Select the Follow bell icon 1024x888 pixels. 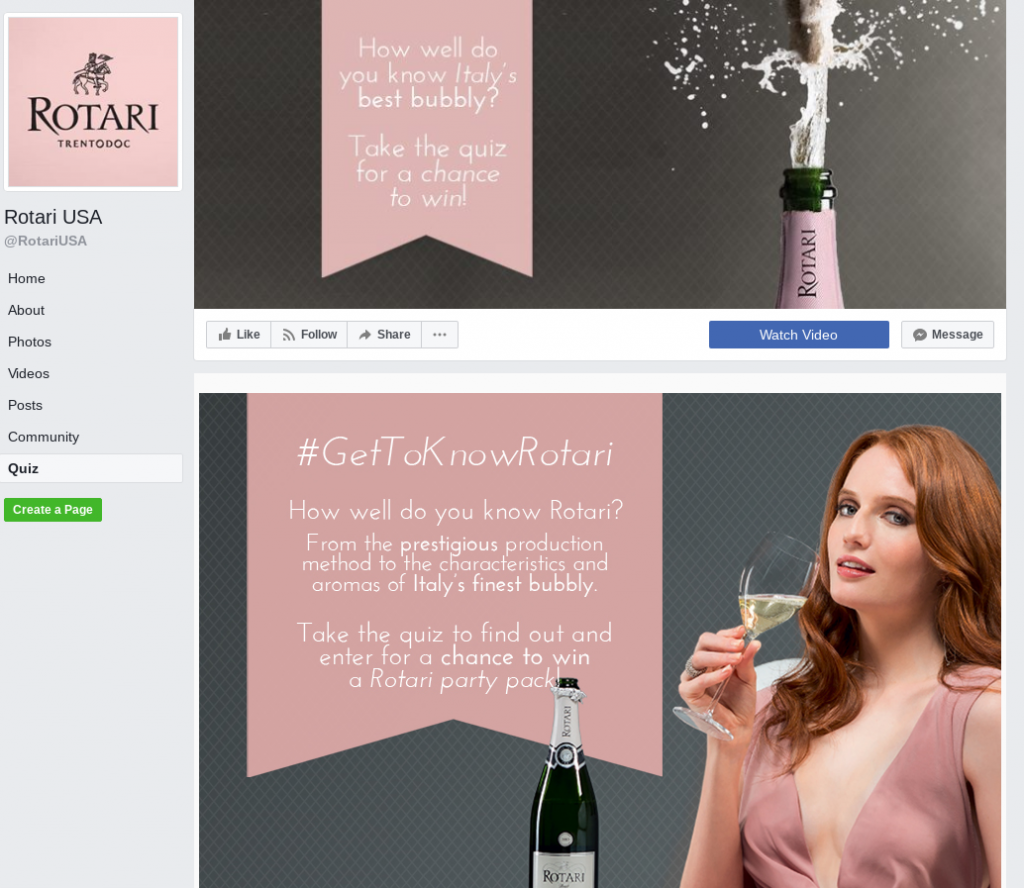(288, 334)
